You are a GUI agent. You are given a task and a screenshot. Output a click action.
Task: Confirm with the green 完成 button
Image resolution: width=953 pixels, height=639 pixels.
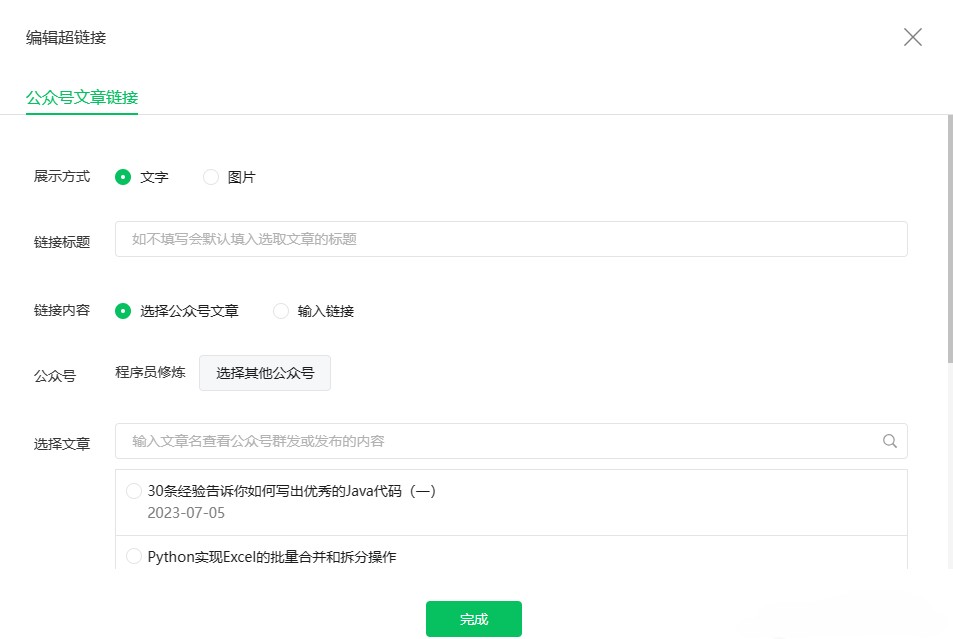473,619
